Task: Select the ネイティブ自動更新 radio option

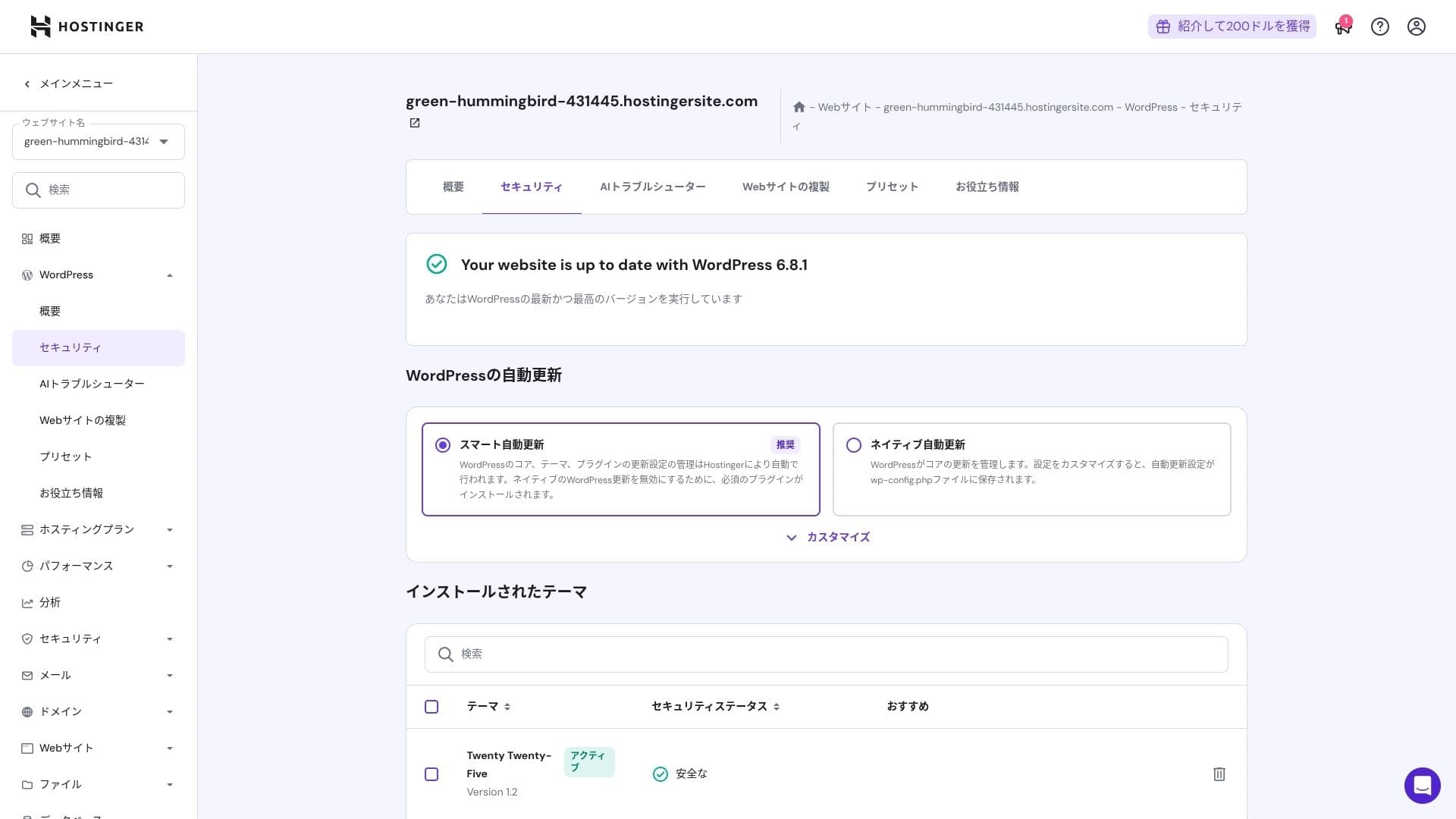Action: (x=854, y=445)
